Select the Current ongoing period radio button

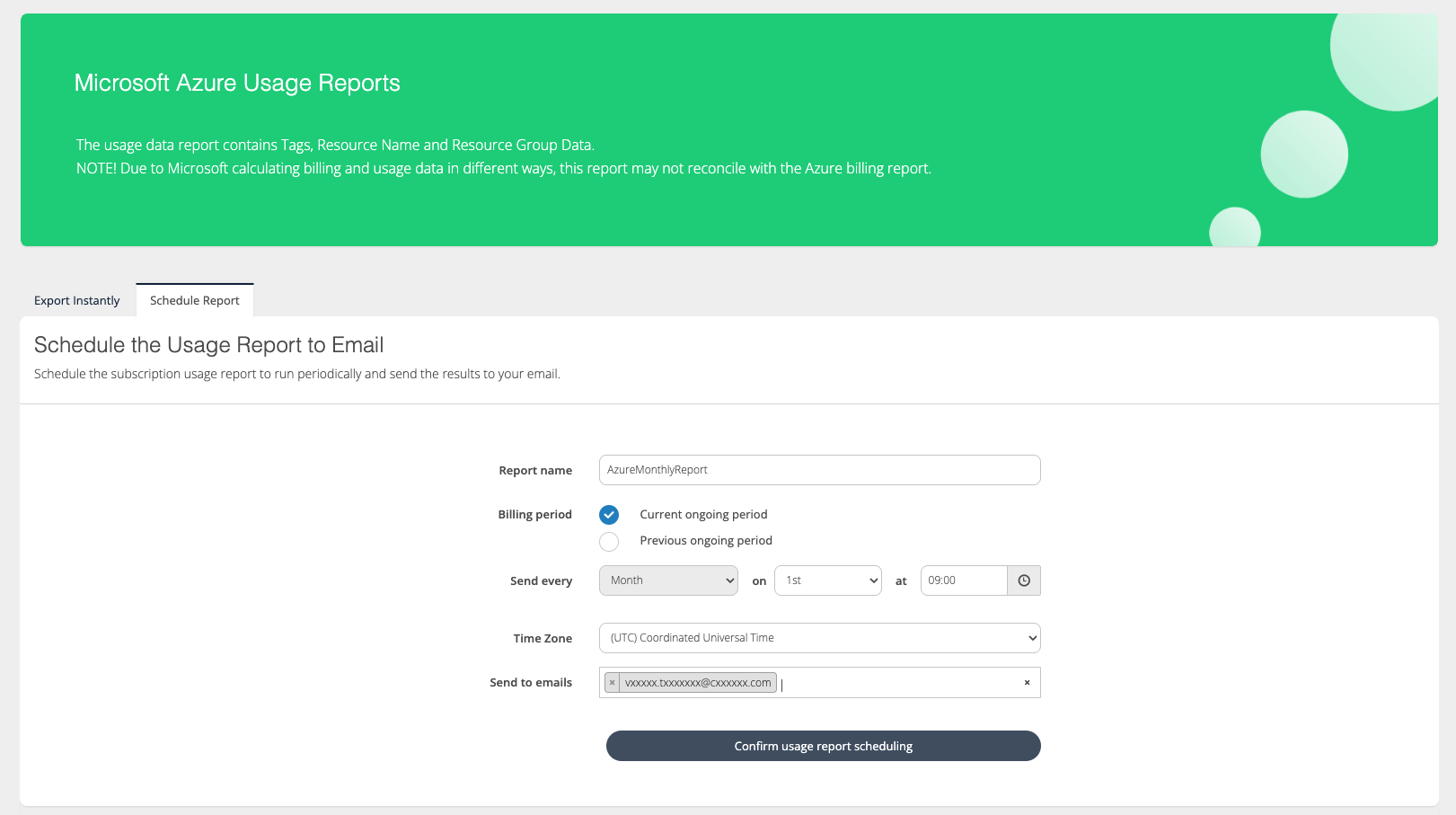609,515
